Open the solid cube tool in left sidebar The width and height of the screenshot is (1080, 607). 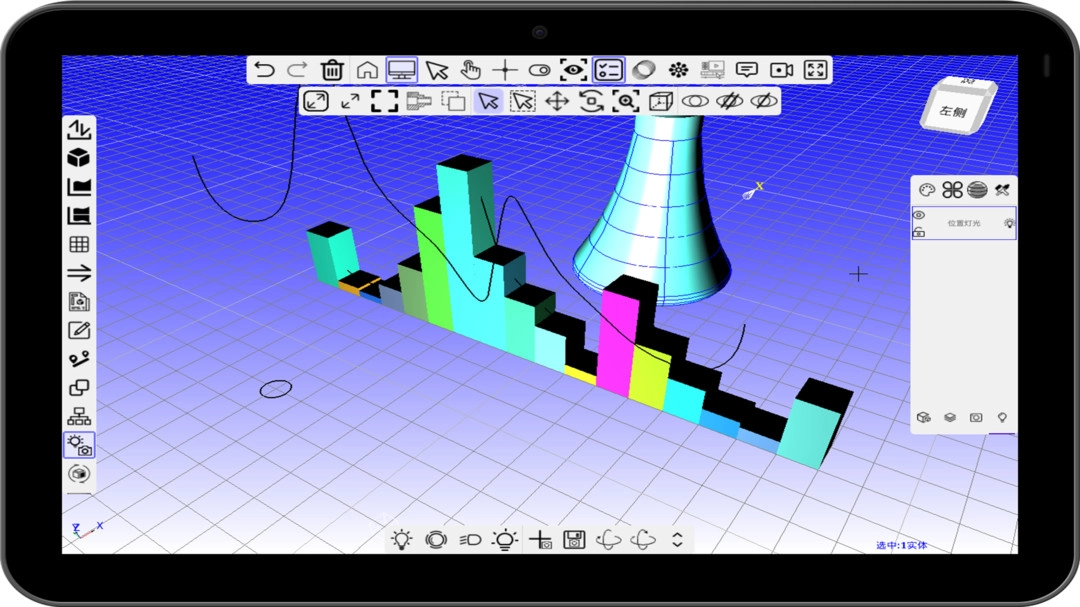coord(78,158)
